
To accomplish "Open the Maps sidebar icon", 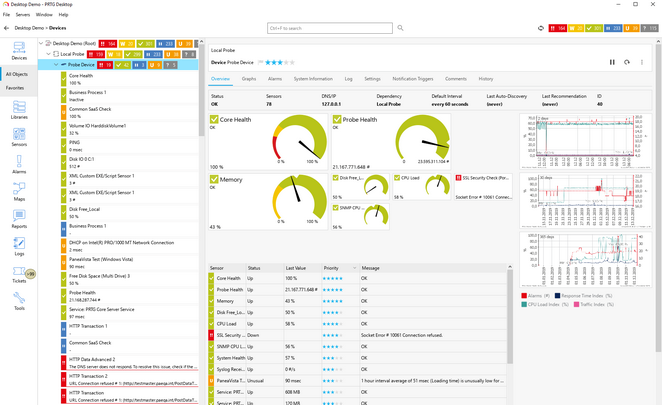I will [19, 191].
